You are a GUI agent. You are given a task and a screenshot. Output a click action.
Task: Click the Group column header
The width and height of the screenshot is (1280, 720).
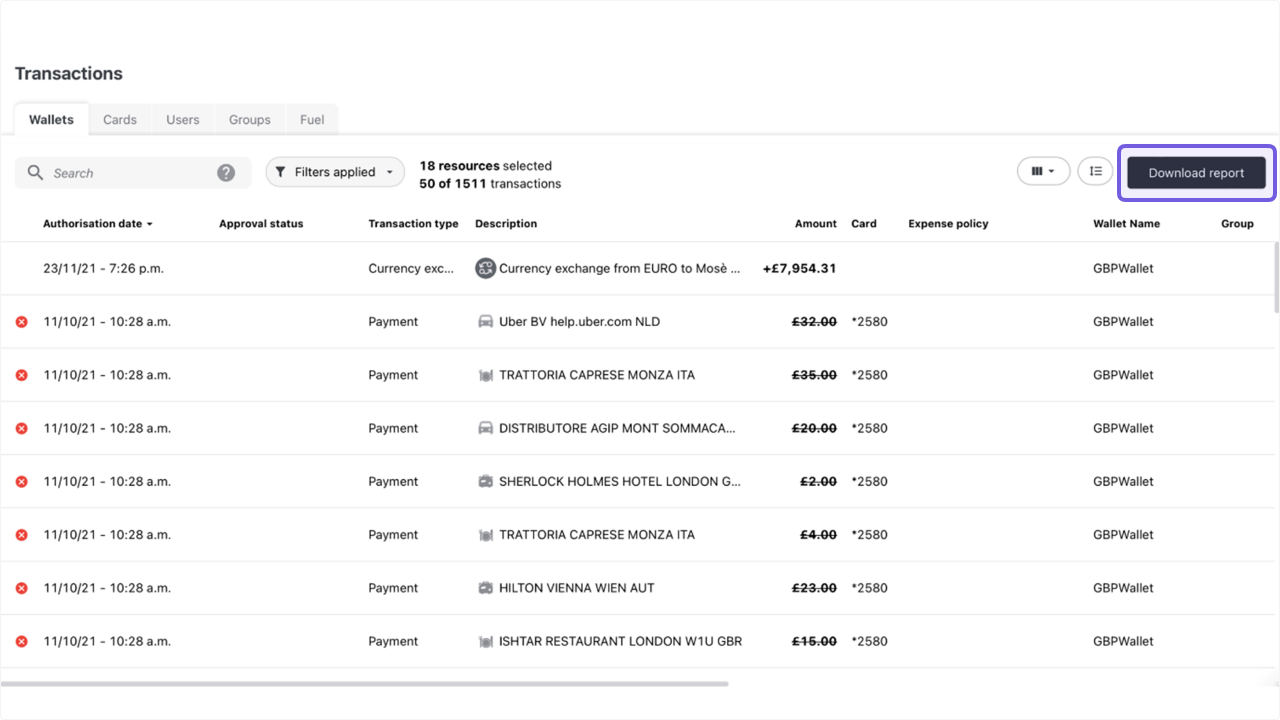coord(1237,224)
